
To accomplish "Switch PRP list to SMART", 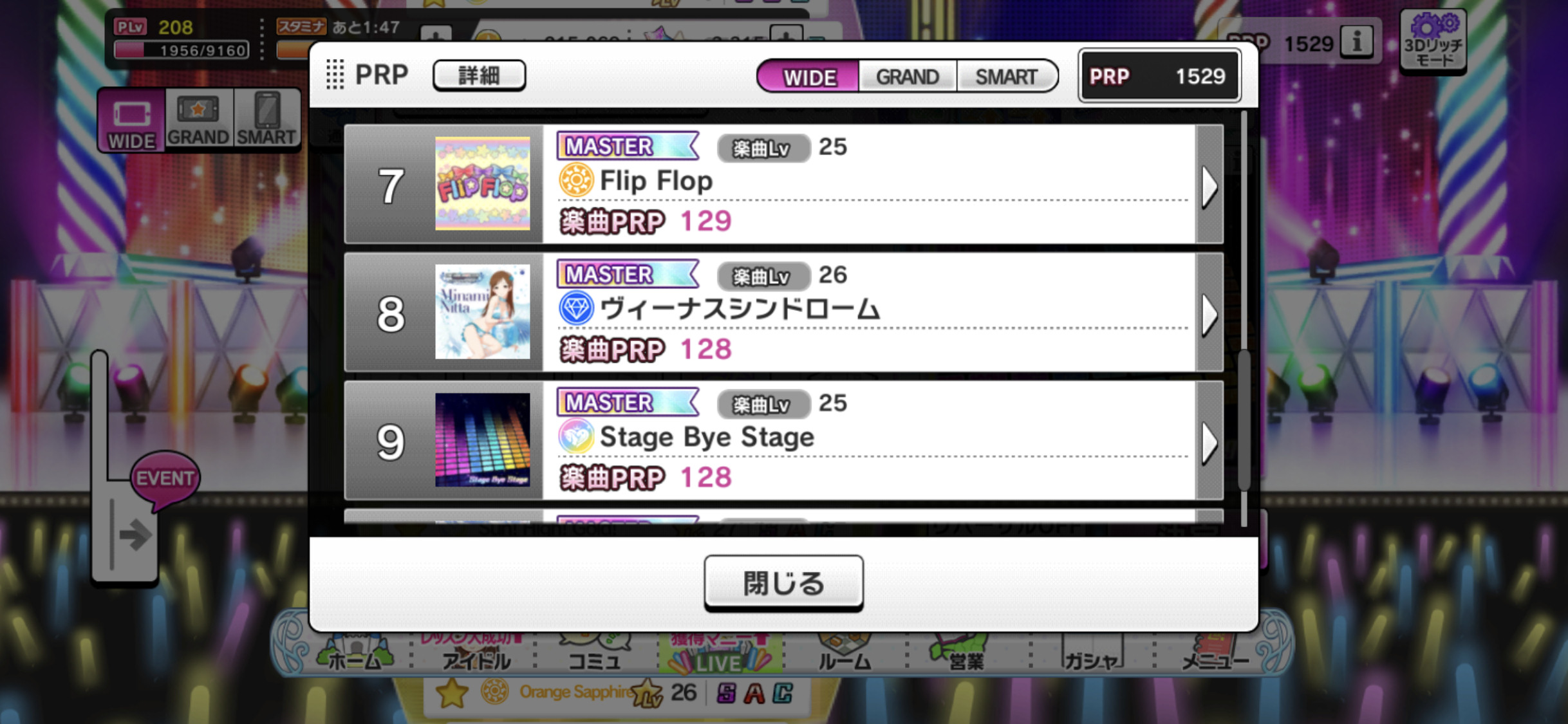I will [x=1007, y=77].
